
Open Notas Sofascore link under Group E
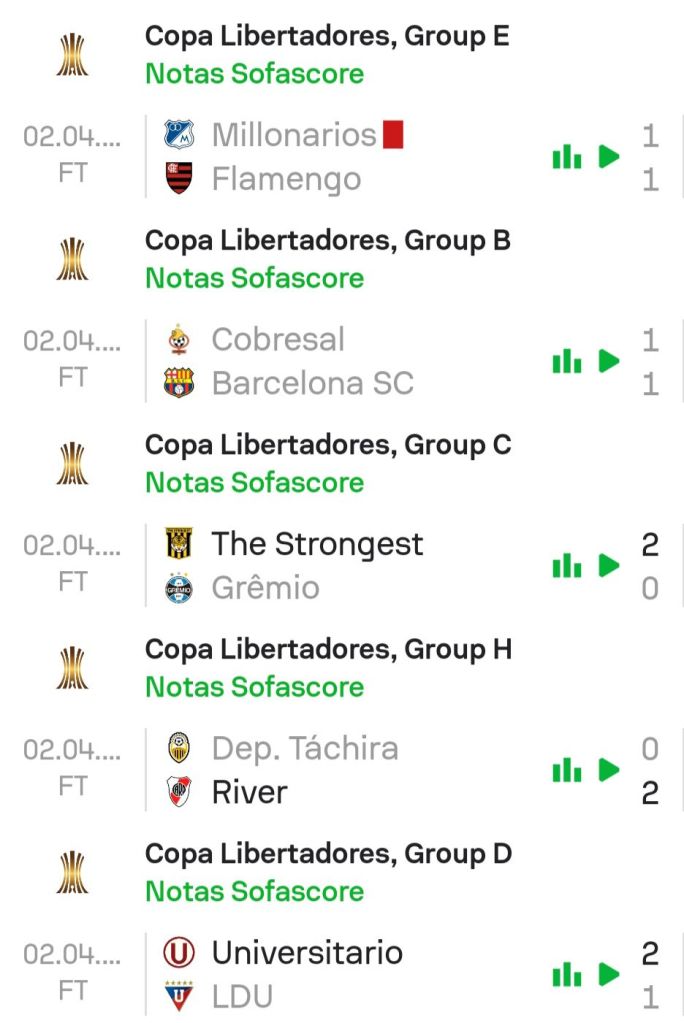255,73
